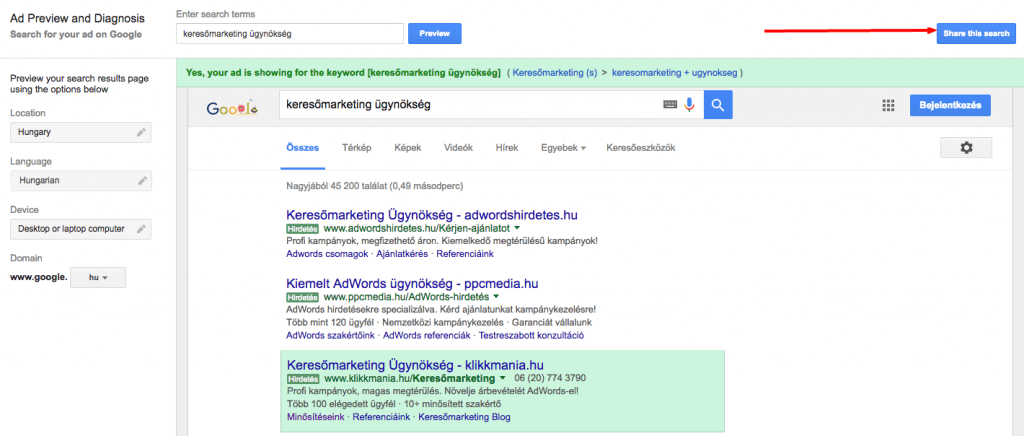The width and height of the screenshot is (1024, 436).
Task: Select the Képek tab
Action: point(408,148)
